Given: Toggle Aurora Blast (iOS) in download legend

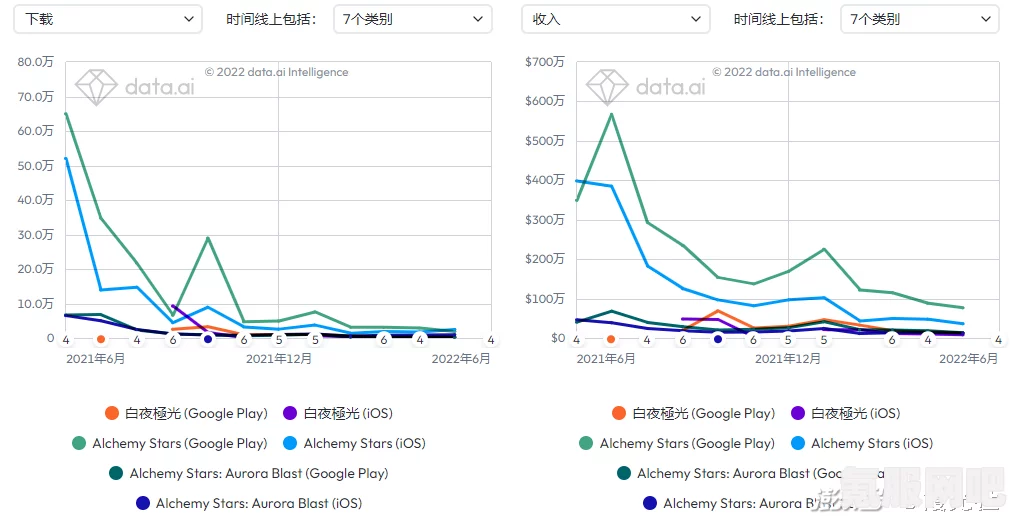Looking at the screenshot, I should tap(249, 503).
